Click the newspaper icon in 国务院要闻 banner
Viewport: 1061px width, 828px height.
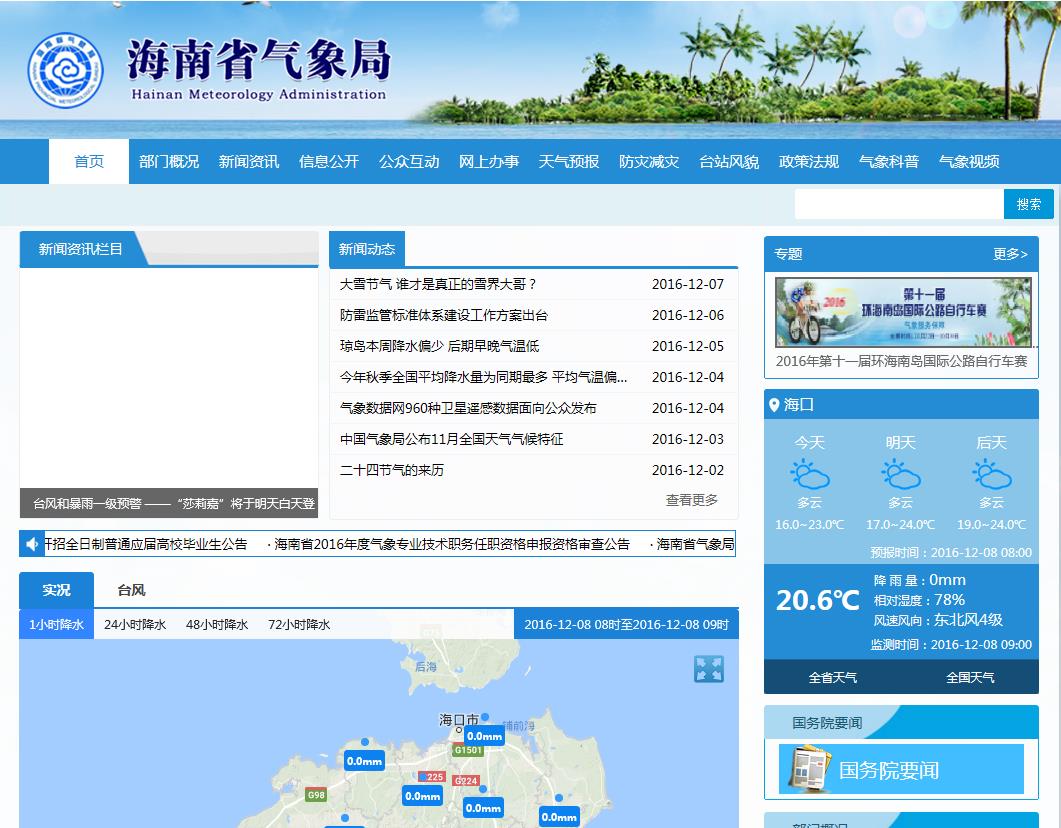coord(810,769)
